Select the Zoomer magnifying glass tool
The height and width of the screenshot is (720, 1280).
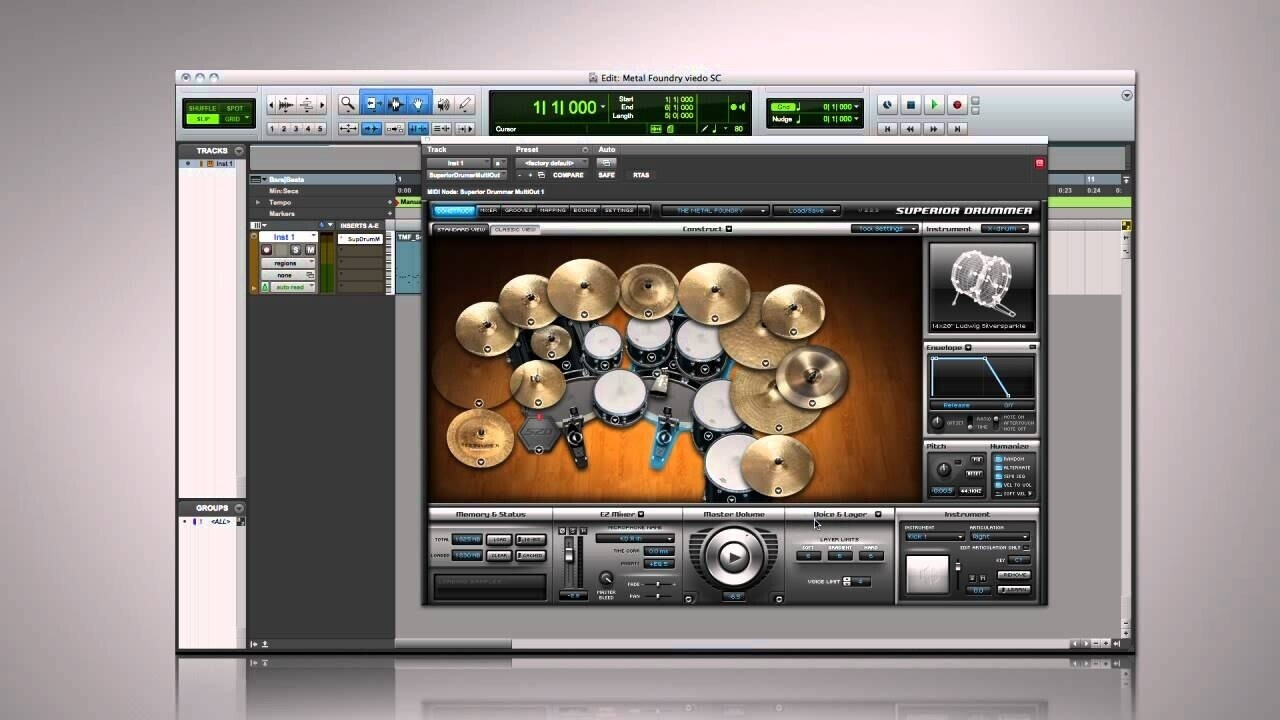click(x=347, y=104)
